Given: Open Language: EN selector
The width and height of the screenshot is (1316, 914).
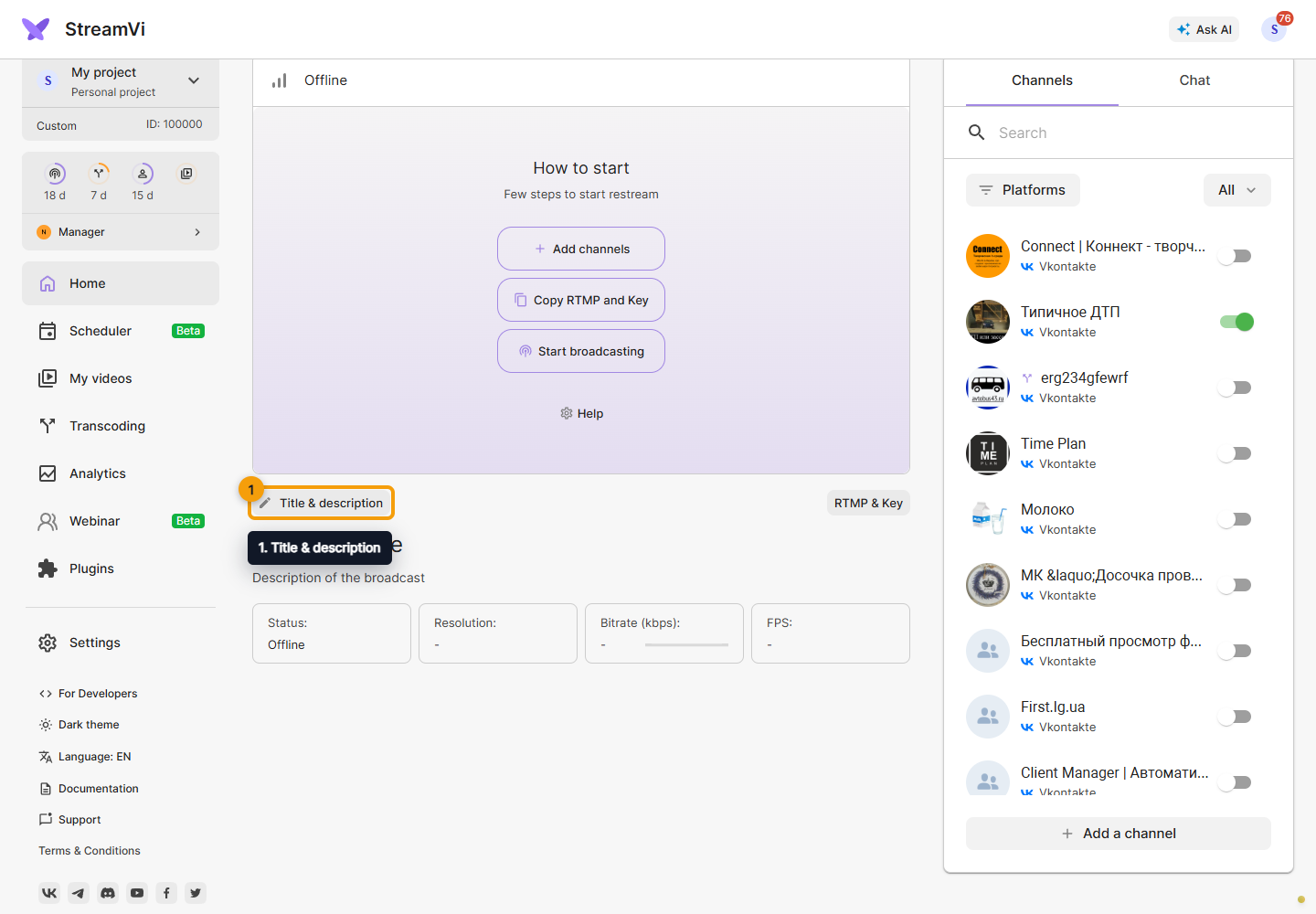Looking at the screenshot, I should pos(85,757).
